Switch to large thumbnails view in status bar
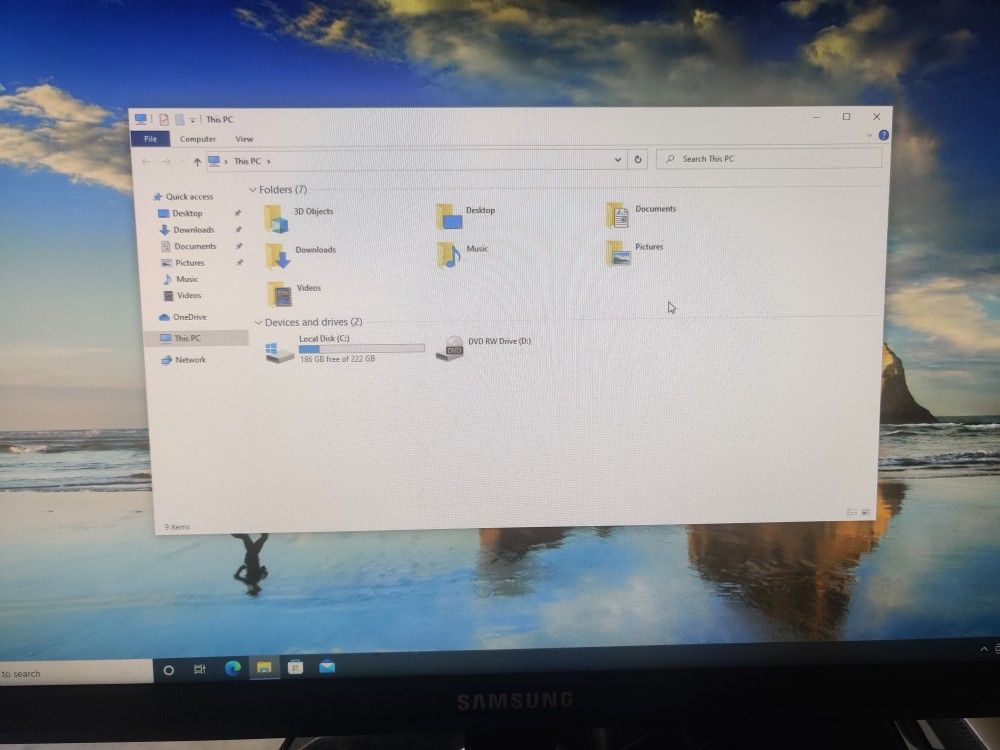 (x=866, y=511)
